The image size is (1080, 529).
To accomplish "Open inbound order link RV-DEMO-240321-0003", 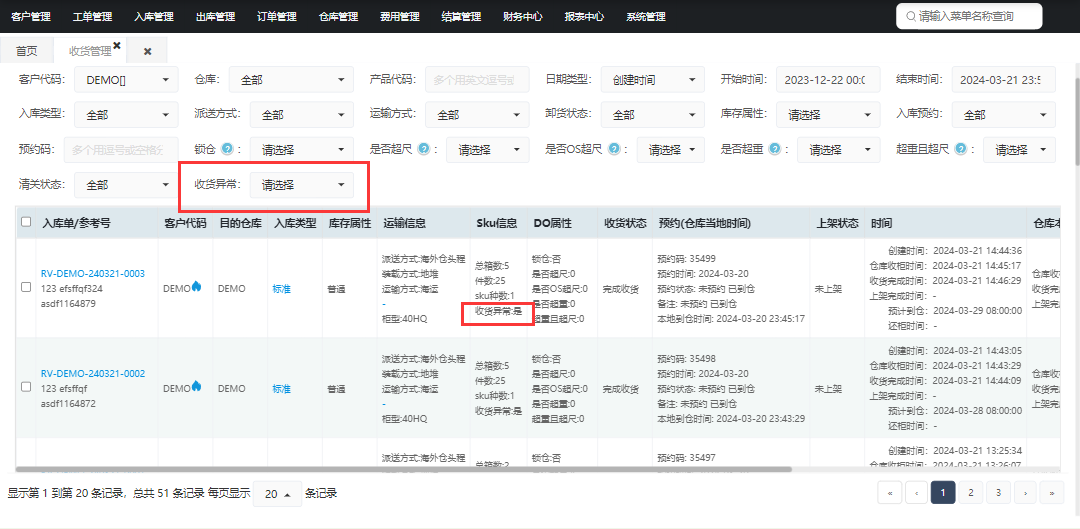I will point(93,273).
